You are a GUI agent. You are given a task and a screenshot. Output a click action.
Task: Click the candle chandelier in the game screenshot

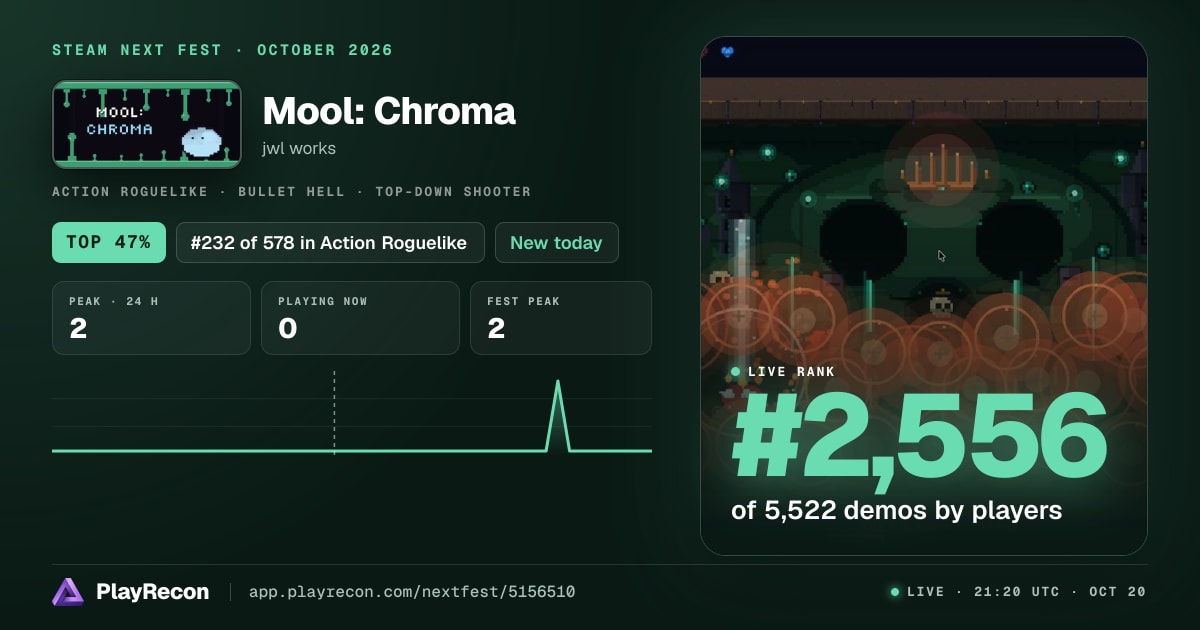pyautogui.click(x=937, y=169)
